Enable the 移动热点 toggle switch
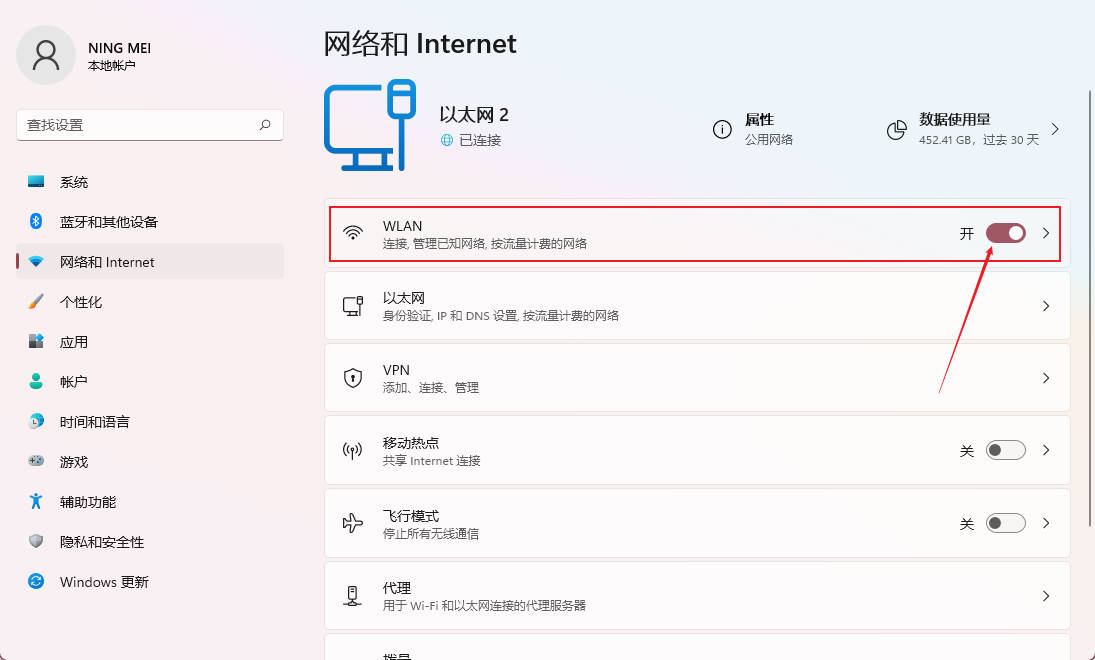Image resolution: width=1095 pixels, height=660 pixels. 1006,450
